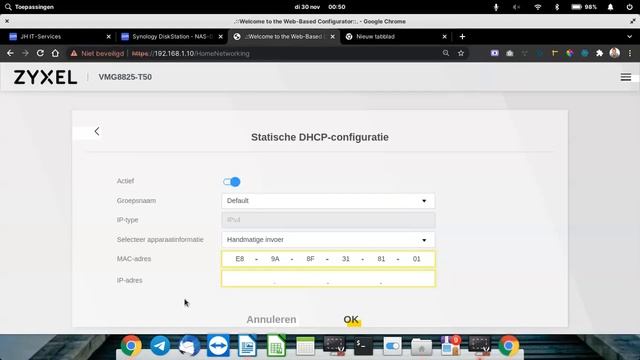Open the Chrome extensions puzzle icon
The width and height of the screenshot is (640, 360).
600,53
